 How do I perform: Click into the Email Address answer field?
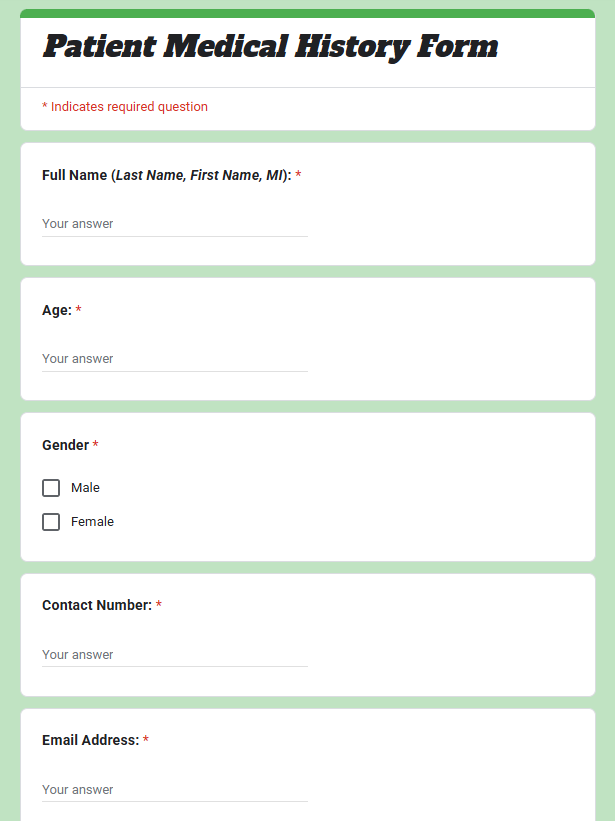point(175,790)
